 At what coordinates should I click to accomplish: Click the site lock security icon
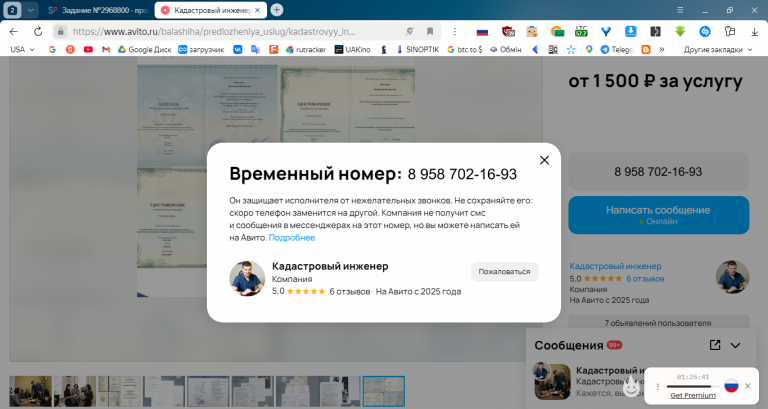60,31
